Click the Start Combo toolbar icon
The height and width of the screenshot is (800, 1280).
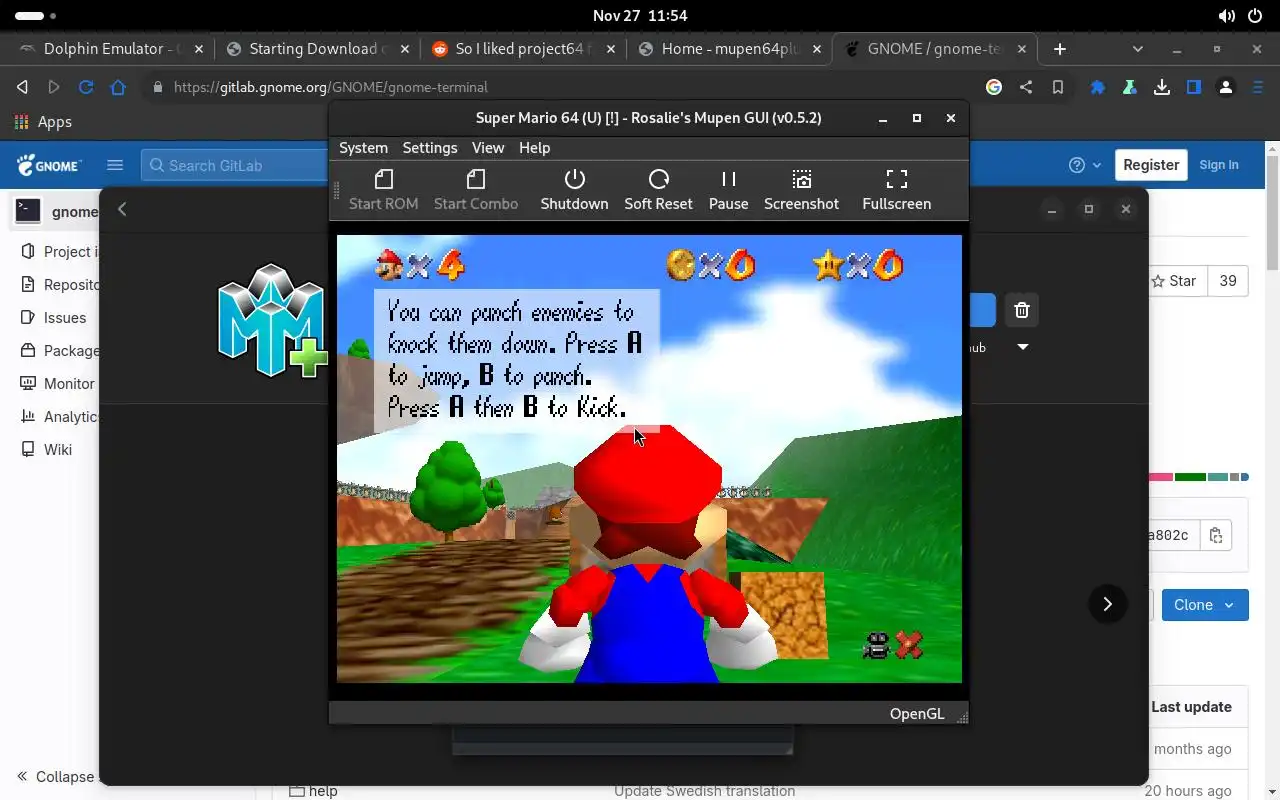[x=476, y=190]
